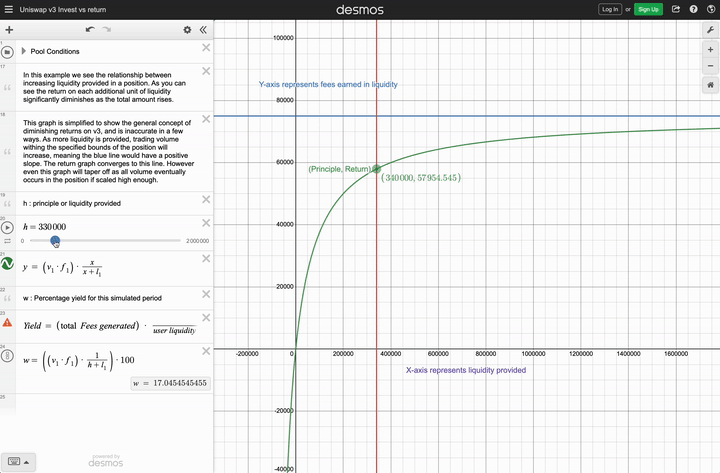Add a new expression item
This screenshot has width=720, height=473.
pyautogui.click(x=9, y=30)
